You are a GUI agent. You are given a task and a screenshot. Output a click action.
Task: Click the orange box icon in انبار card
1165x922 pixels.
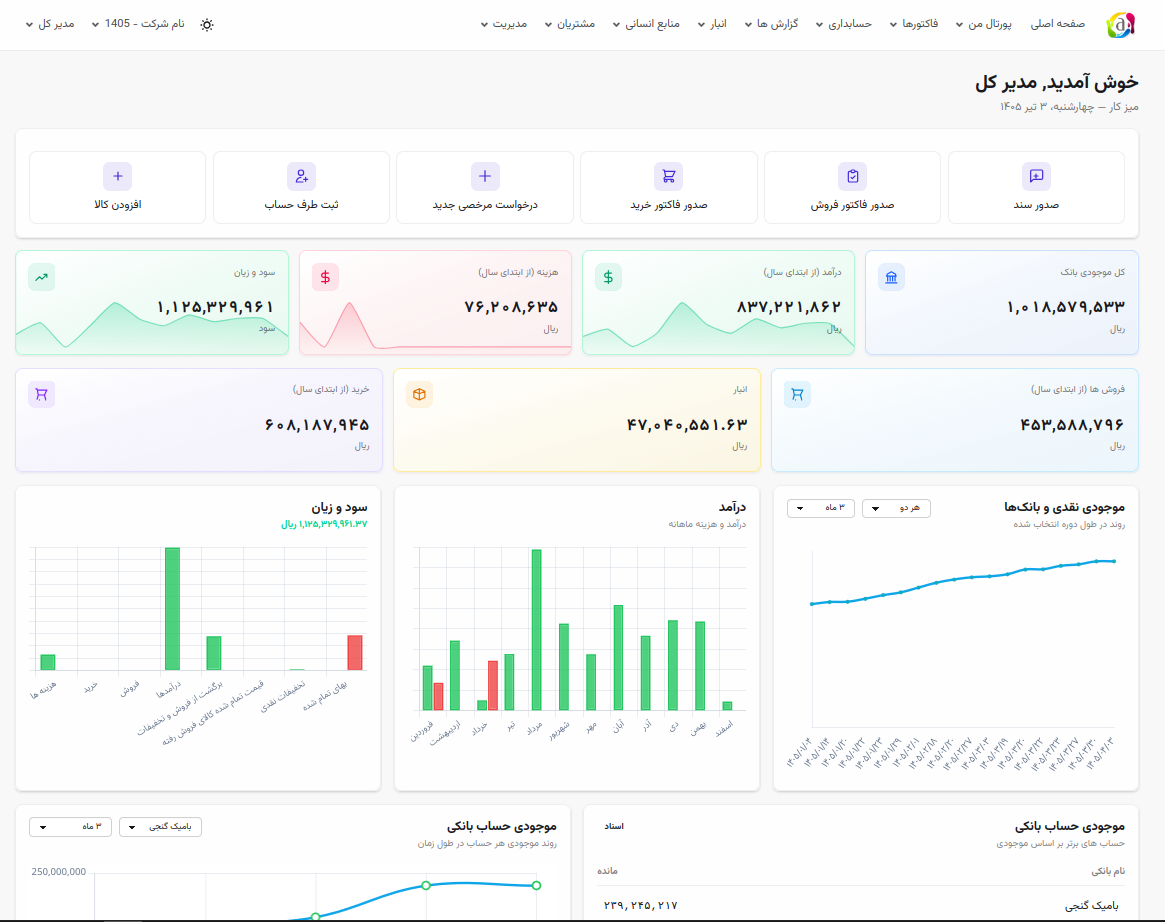point(419,395)
